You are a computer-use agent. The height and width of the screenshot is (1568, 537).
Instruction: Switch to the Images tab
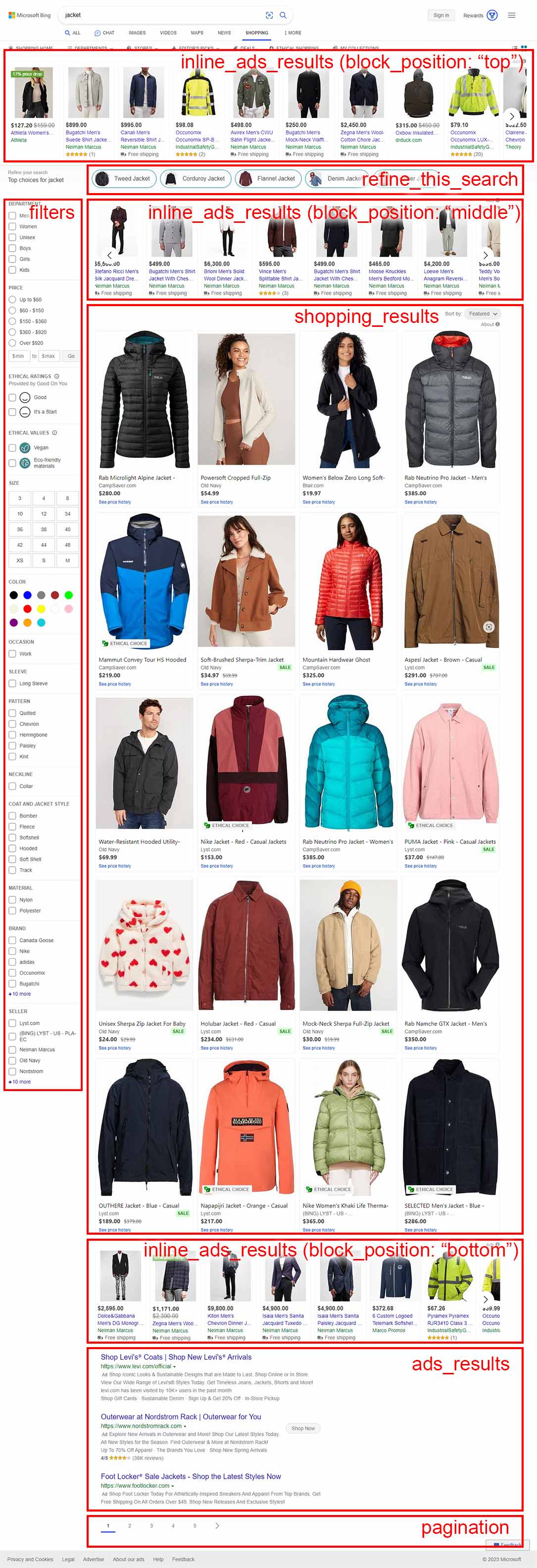(x=137, y=33)
